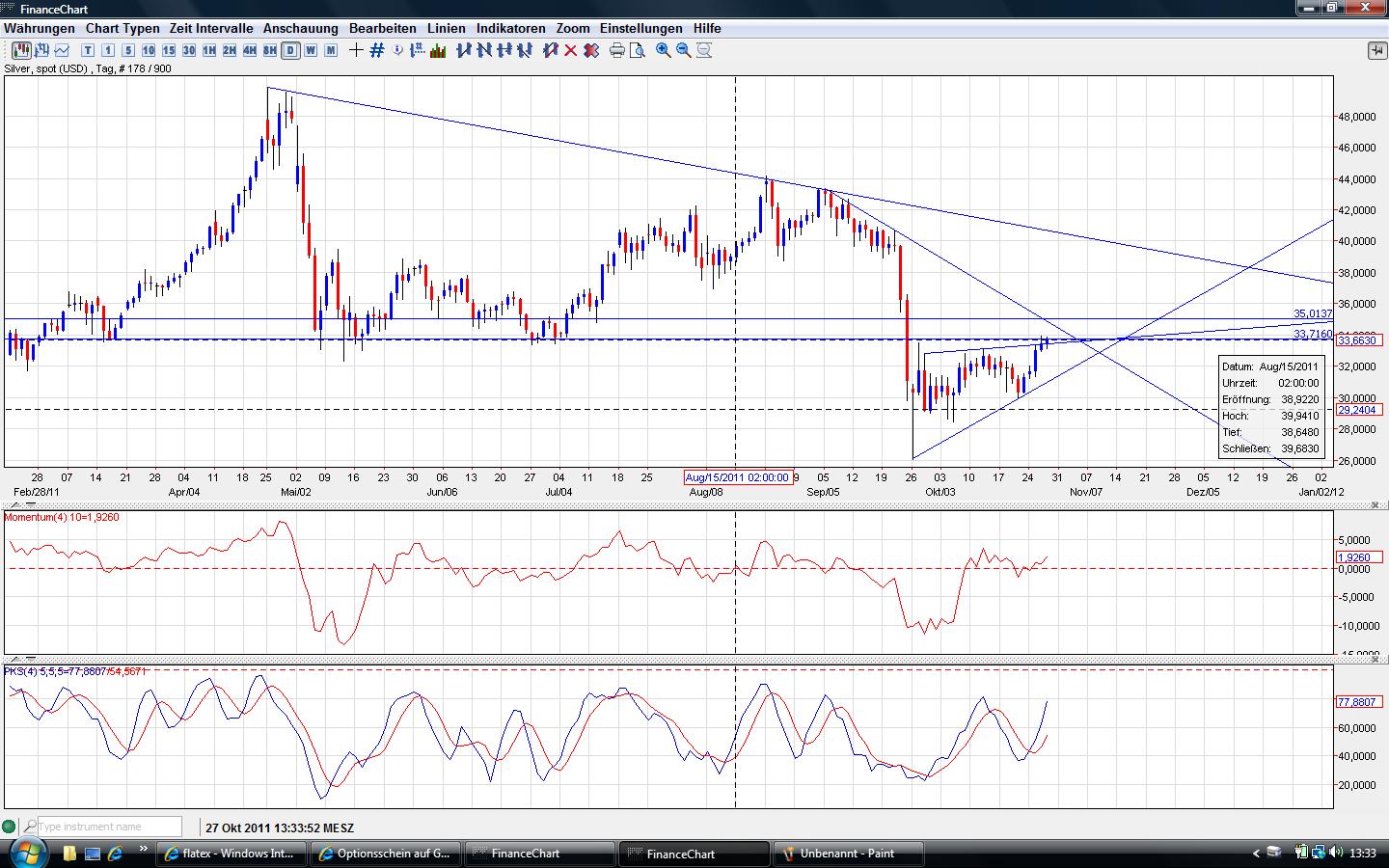1389x868 pixels.
Task: Open the Zeit Intervalle menu
Action: pyautogui.click(x=211, y=29)
